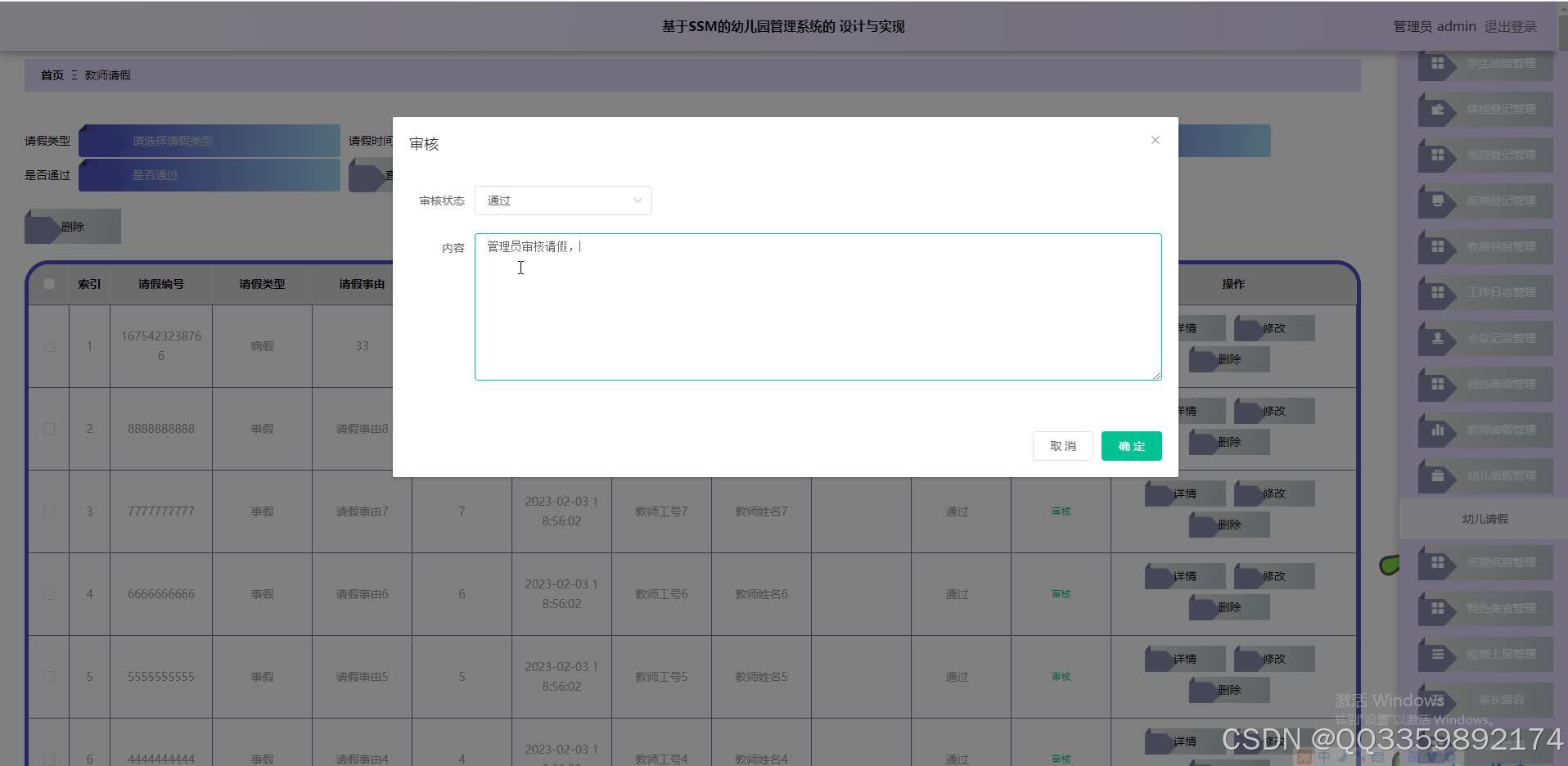Click 审核 link in row 教师工号7

pyautogui.click(x=1061, y=511)
